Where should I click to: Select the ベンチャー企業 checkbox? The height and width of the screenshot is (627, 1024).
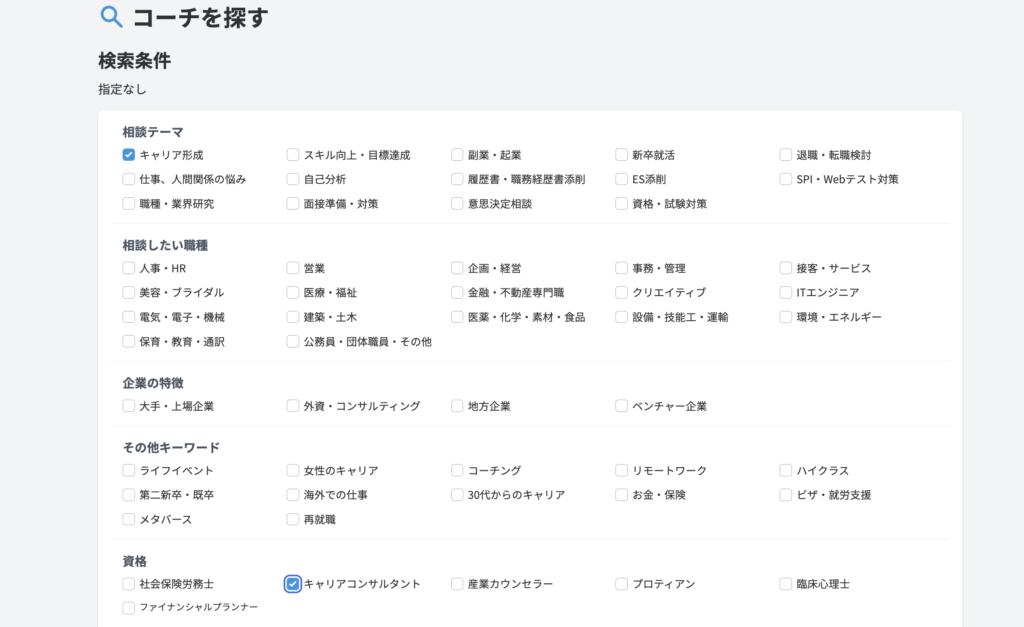click(622, 406)
